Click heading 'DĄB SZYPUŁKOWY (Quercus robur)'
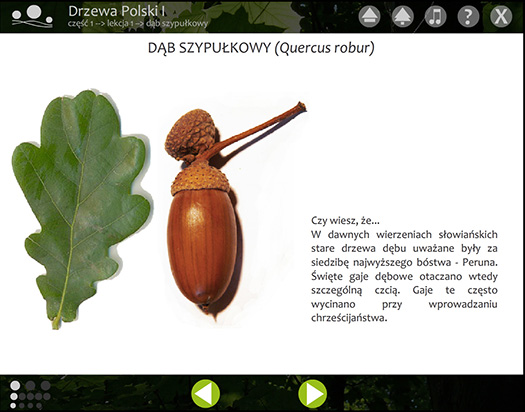 (x=261, y=48)
